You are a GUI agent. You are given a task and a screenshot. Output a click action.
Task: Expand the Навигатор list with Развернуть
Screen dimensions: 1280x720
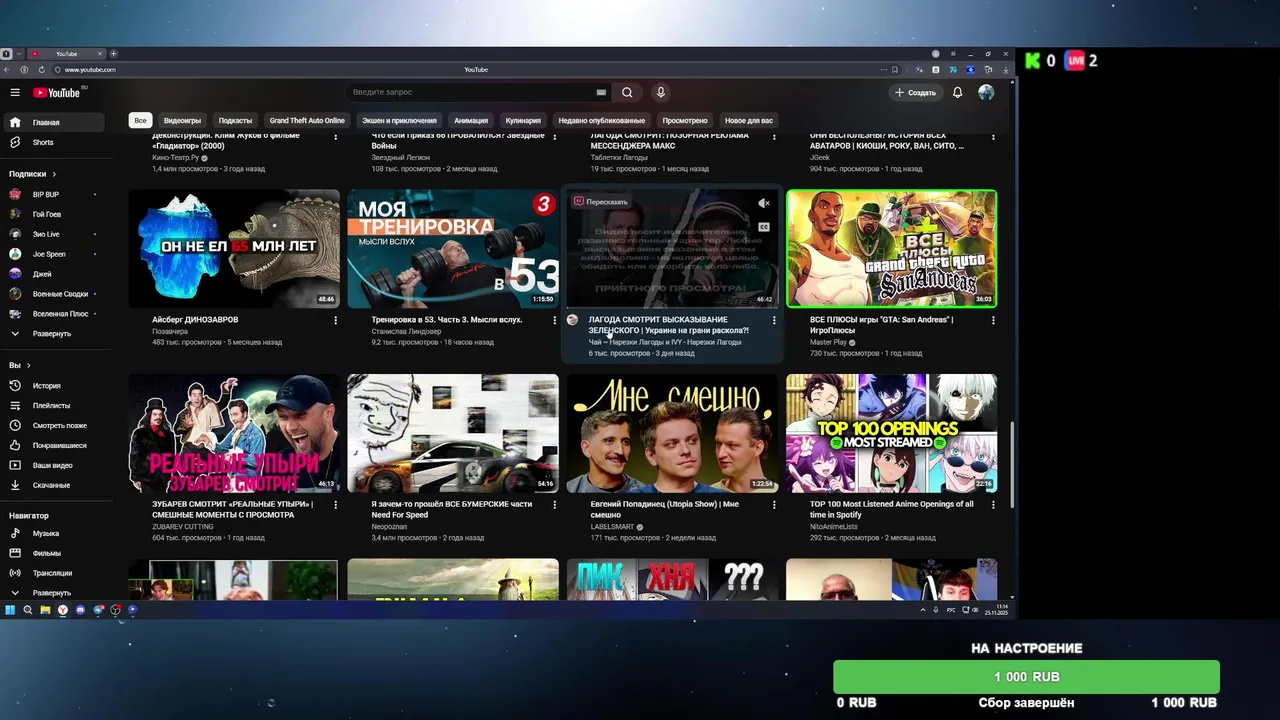click(x=52, y=592)
